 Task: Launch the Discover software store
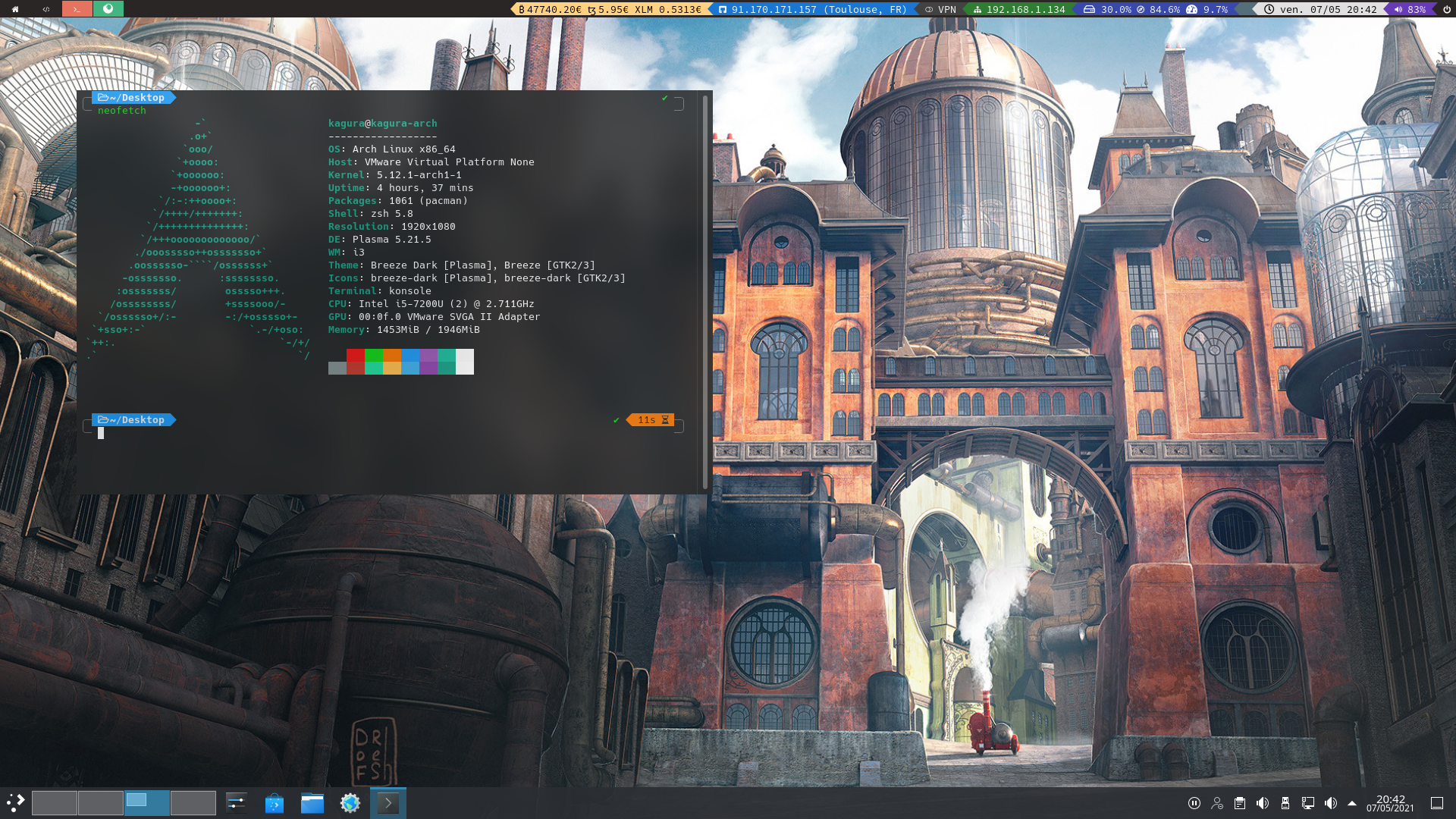274,803
